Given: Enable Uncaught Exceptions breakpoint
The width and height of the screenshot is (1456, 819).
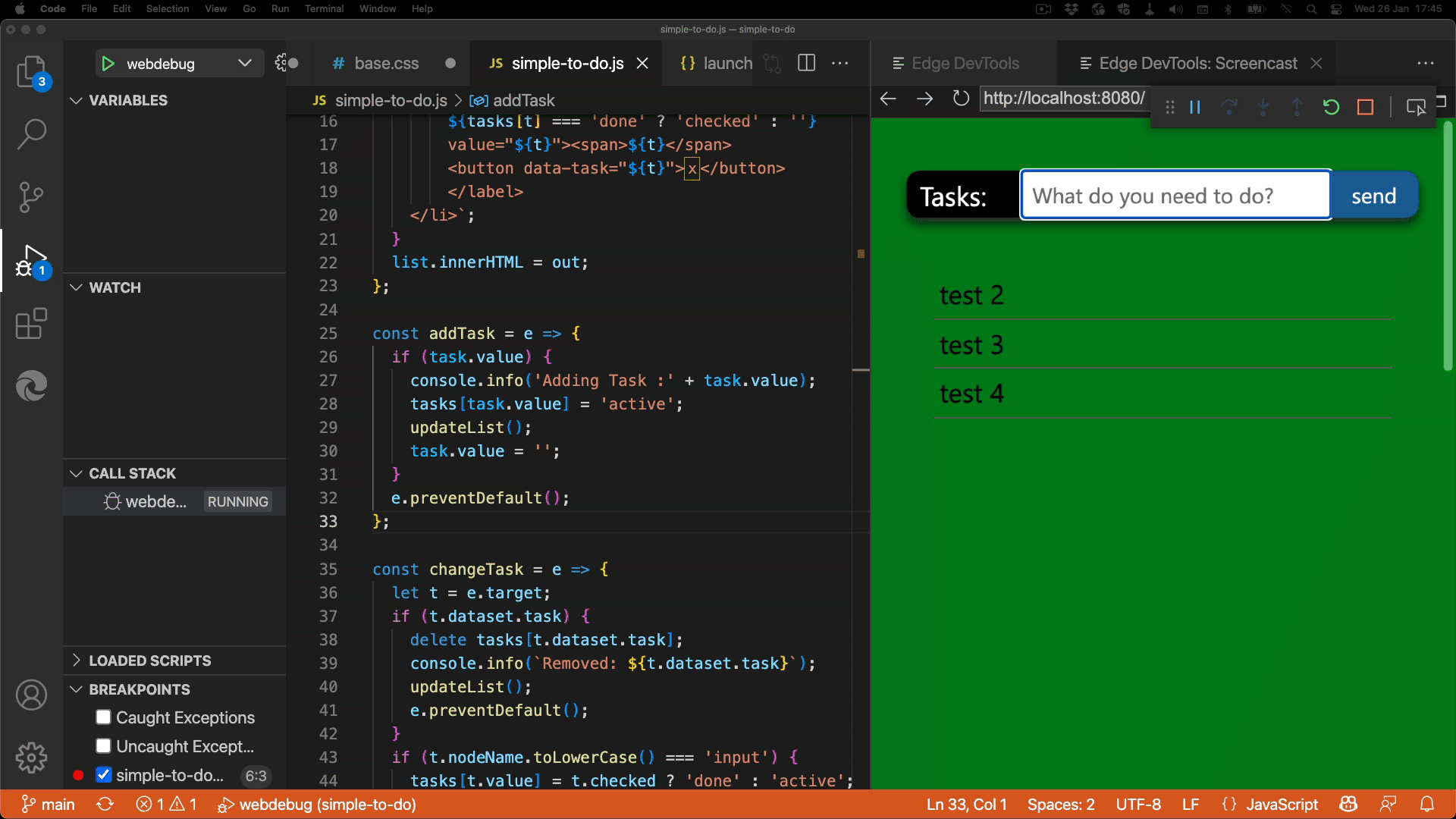Looking at the screenshot, I should coord(104,746).
